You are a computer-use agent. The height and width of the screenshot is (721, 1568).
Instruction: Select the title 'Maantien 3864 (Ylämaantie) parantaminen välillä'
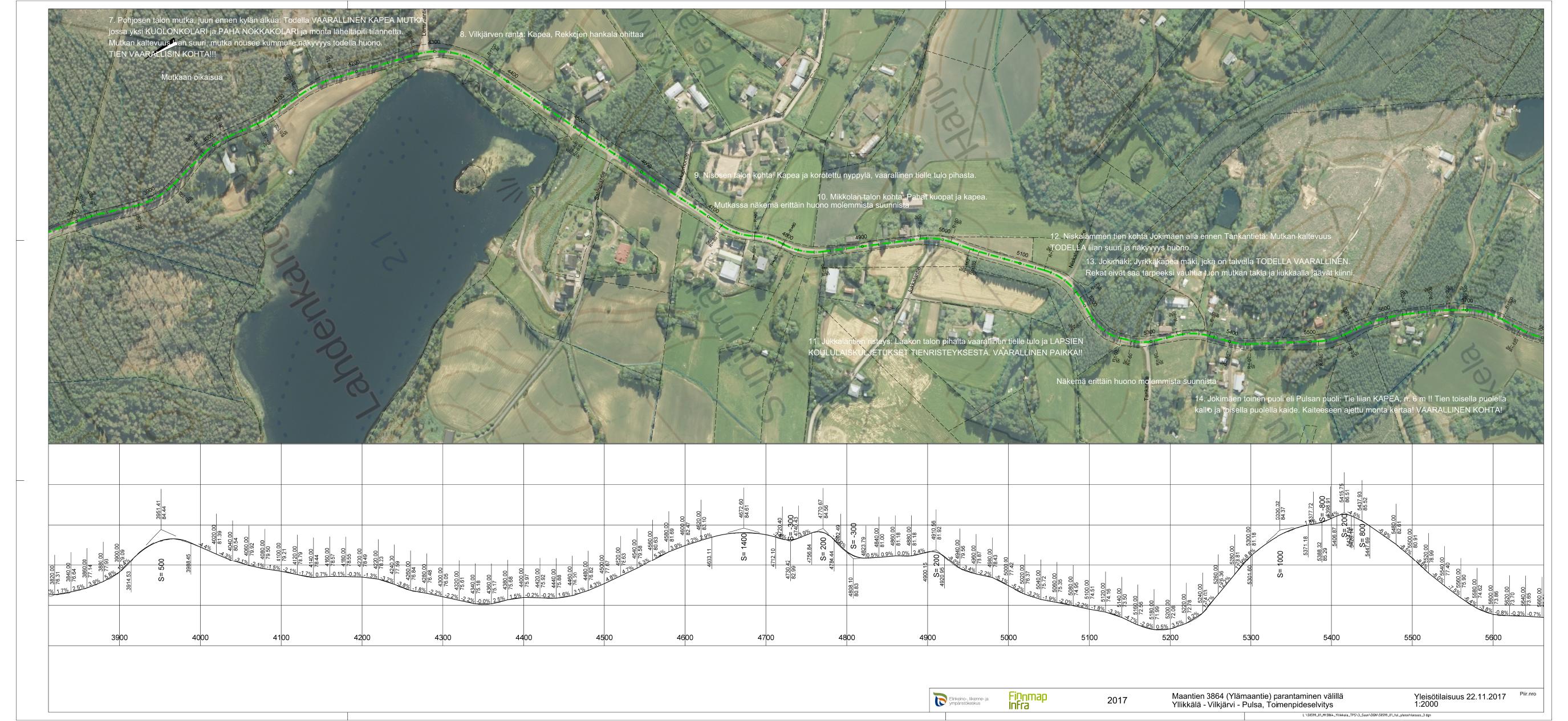click(1258, 696)
